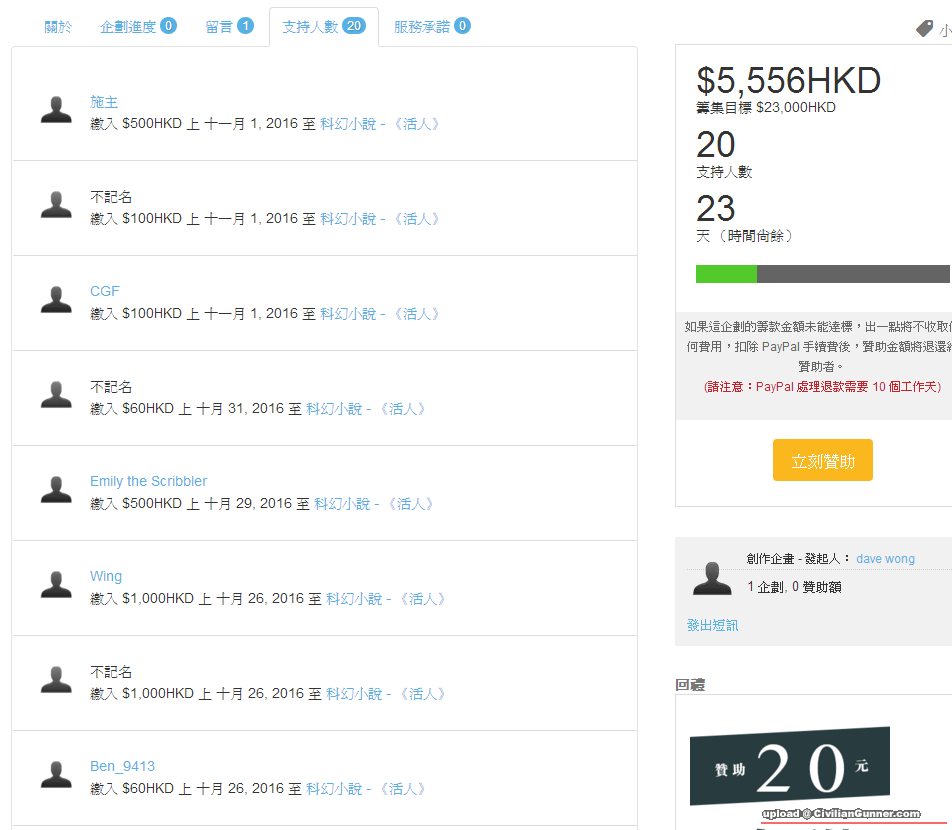Select the 贊助 20 元 reward thumbnail
Viewport: 952px width, 830px height.
pyautogui.click(x=789, y=766)
